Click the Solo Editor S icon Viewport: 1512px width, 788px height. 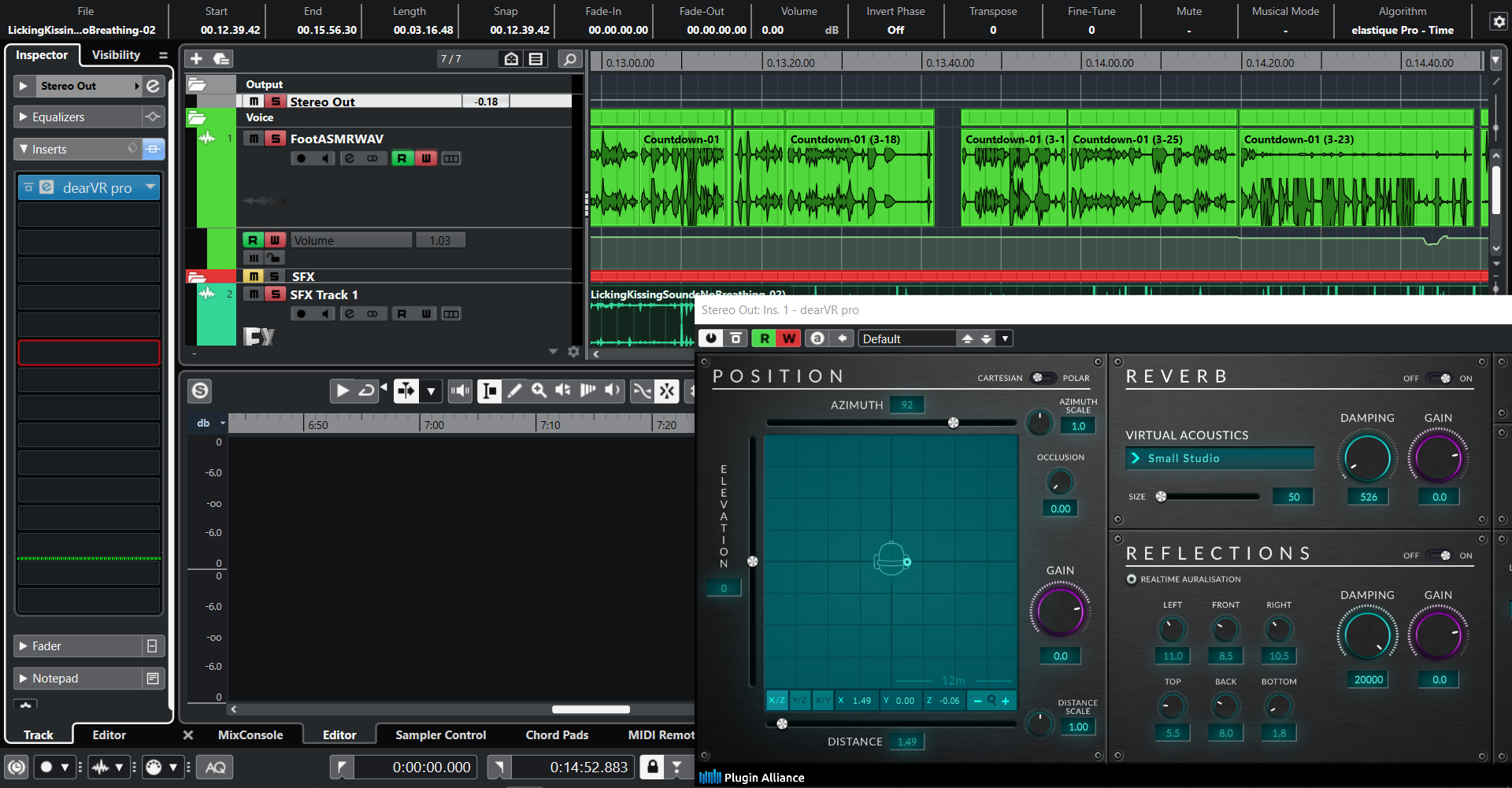tap(201, 390)
